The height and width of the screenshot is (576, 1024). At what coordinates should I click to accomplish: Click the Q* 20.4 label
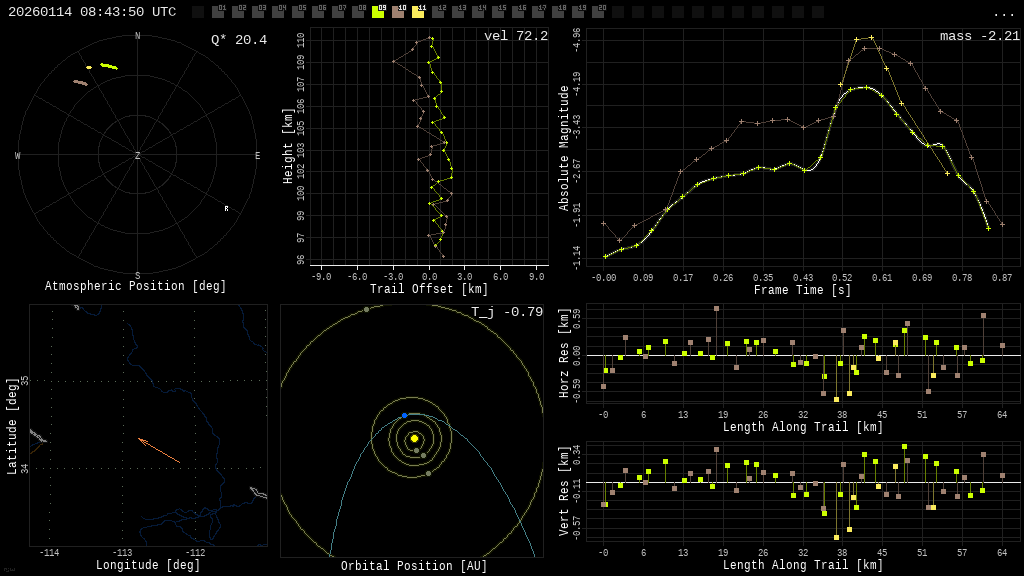[x=238, y=40]
